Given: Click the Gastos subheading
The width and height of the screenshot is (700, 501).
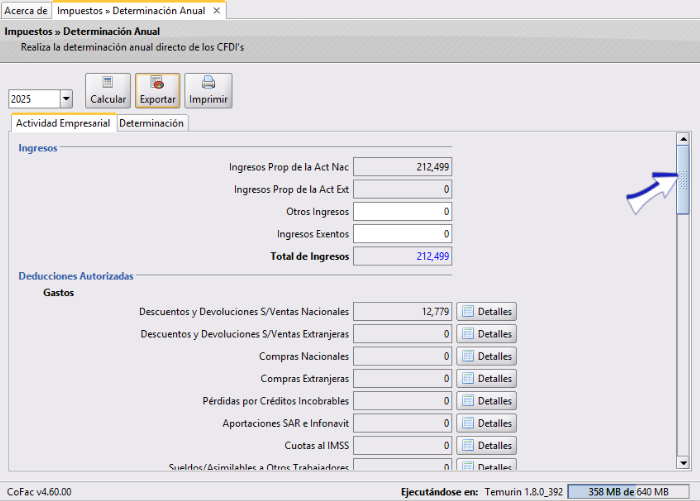Looking at the screenshot, I should coord(58,293).
